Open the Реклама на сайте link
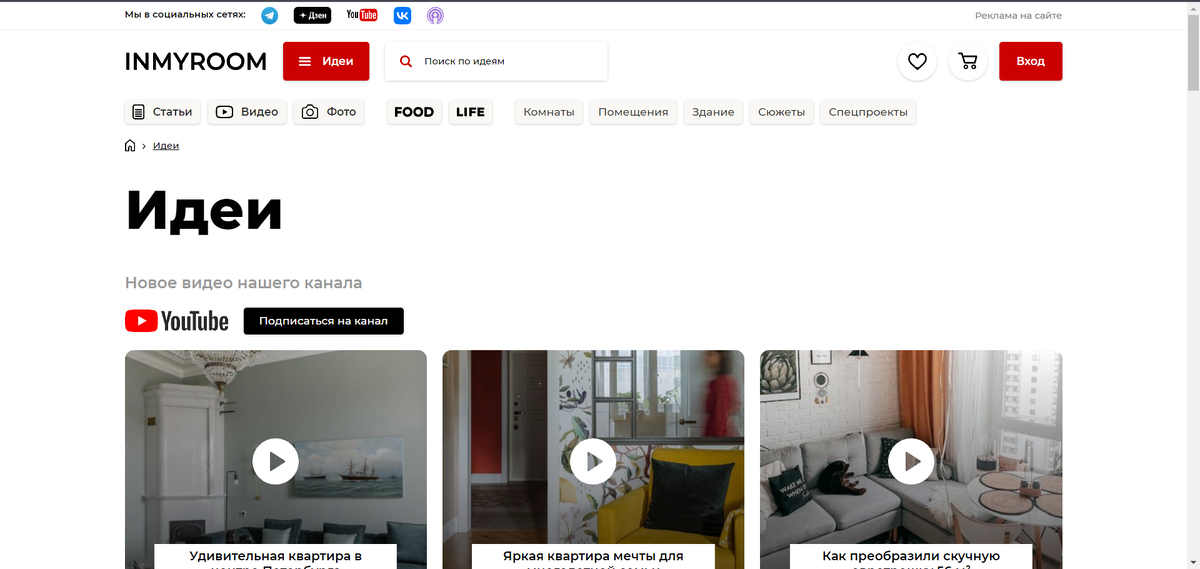This screenshot has height=569, width=1200. click(1018, 15)
